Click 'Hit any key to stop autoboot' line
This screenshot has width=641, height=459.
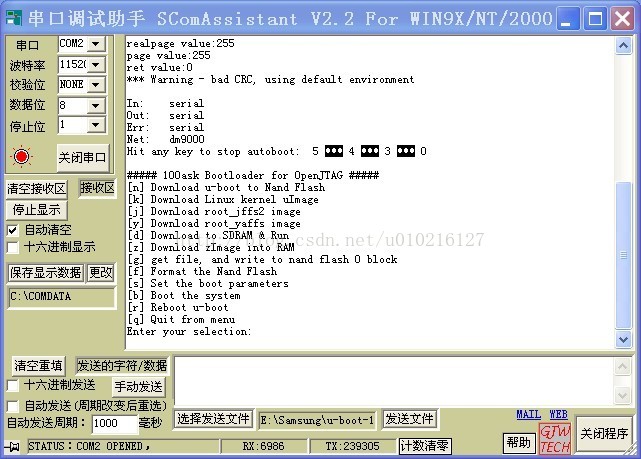point(276,152)
